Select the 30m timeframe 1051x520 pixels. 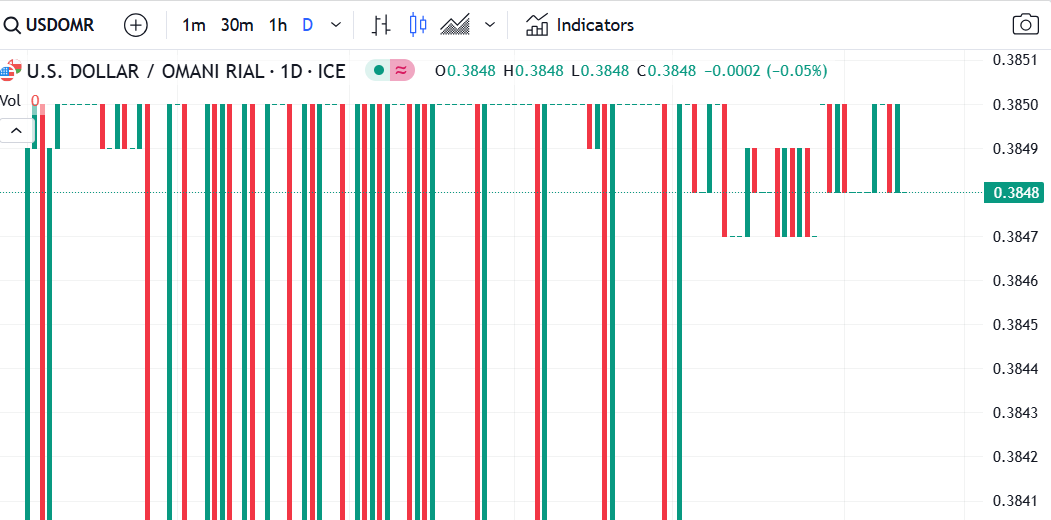tap(237, 25)
